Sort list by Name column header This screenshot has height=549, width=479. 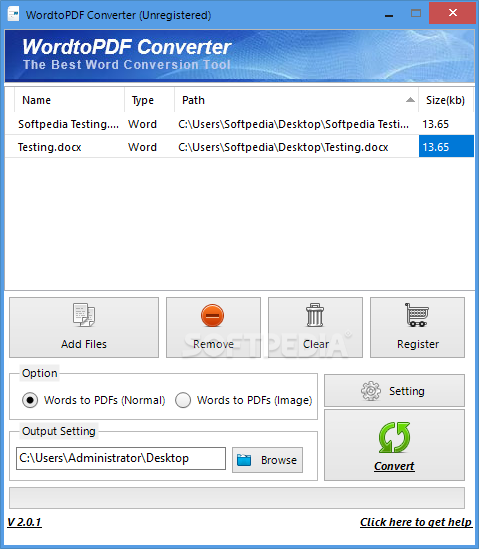point(69,100)
